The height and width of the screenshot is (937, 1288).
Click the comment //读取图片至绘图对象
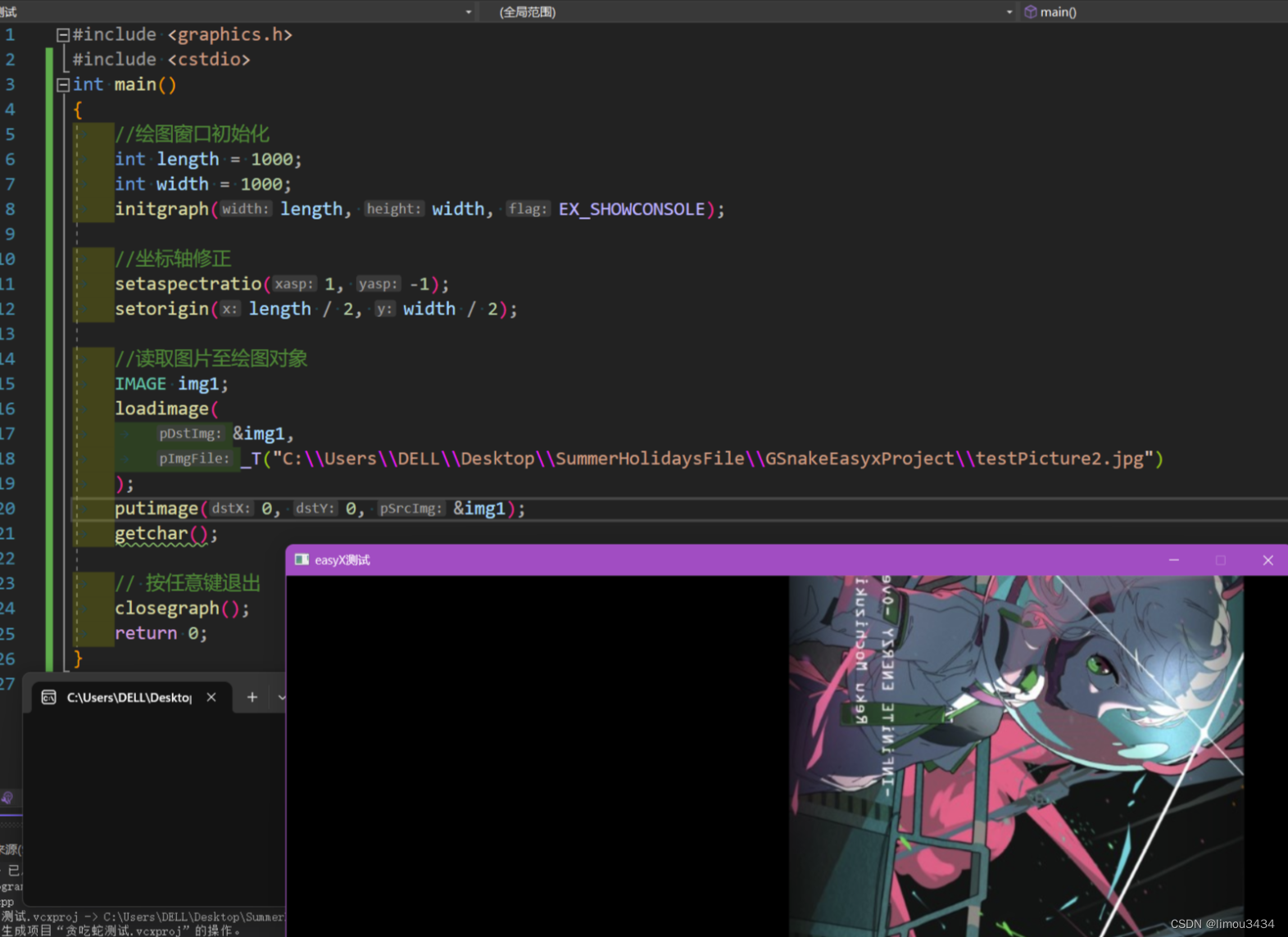[211, 359]
